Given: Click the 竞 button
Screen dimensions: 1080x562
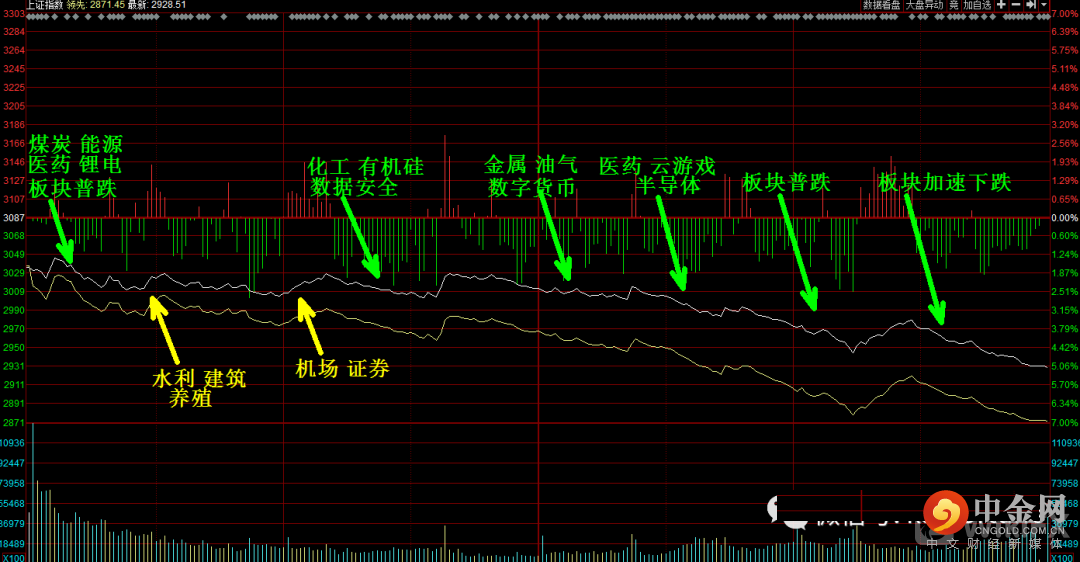Looking at the screenshot, I should click(954, 5).
